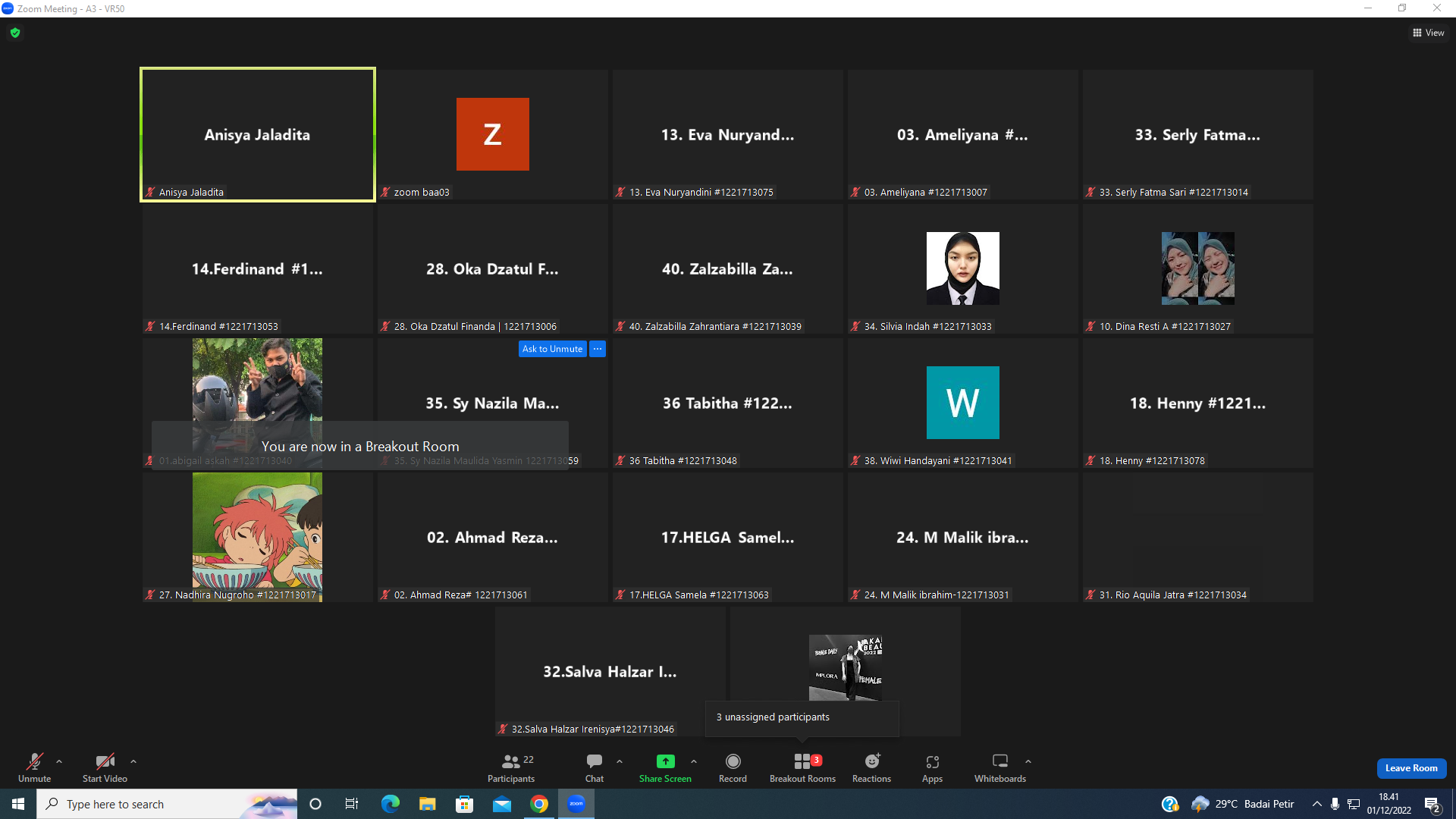This screenshot has width=1456, height=819.
Task: Open share options arrow beside Share Screen
Action: (694, 761)
